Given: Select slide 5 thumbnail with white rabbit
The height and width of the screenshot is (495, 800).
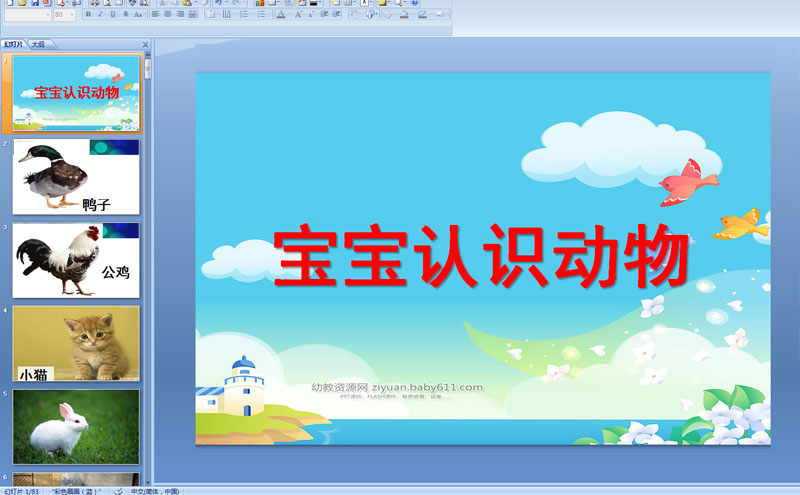Looking at the screenshot, I should click(x=76, y=427).
